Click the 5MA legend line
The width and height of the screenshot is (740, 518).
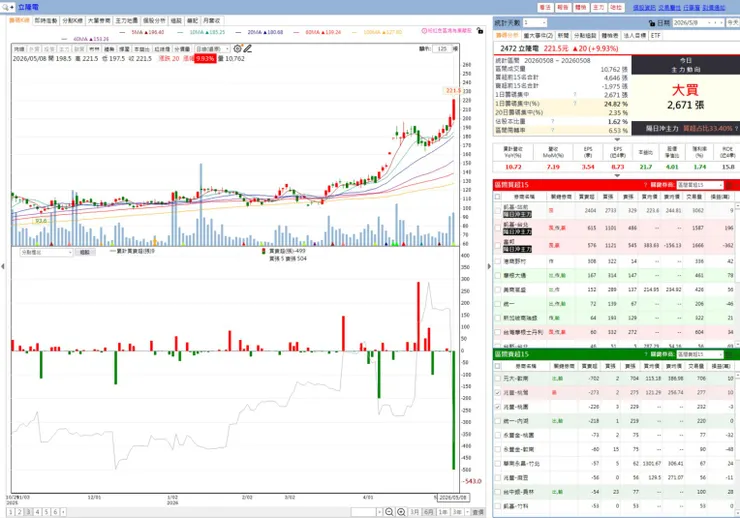[x=142, y=32]
